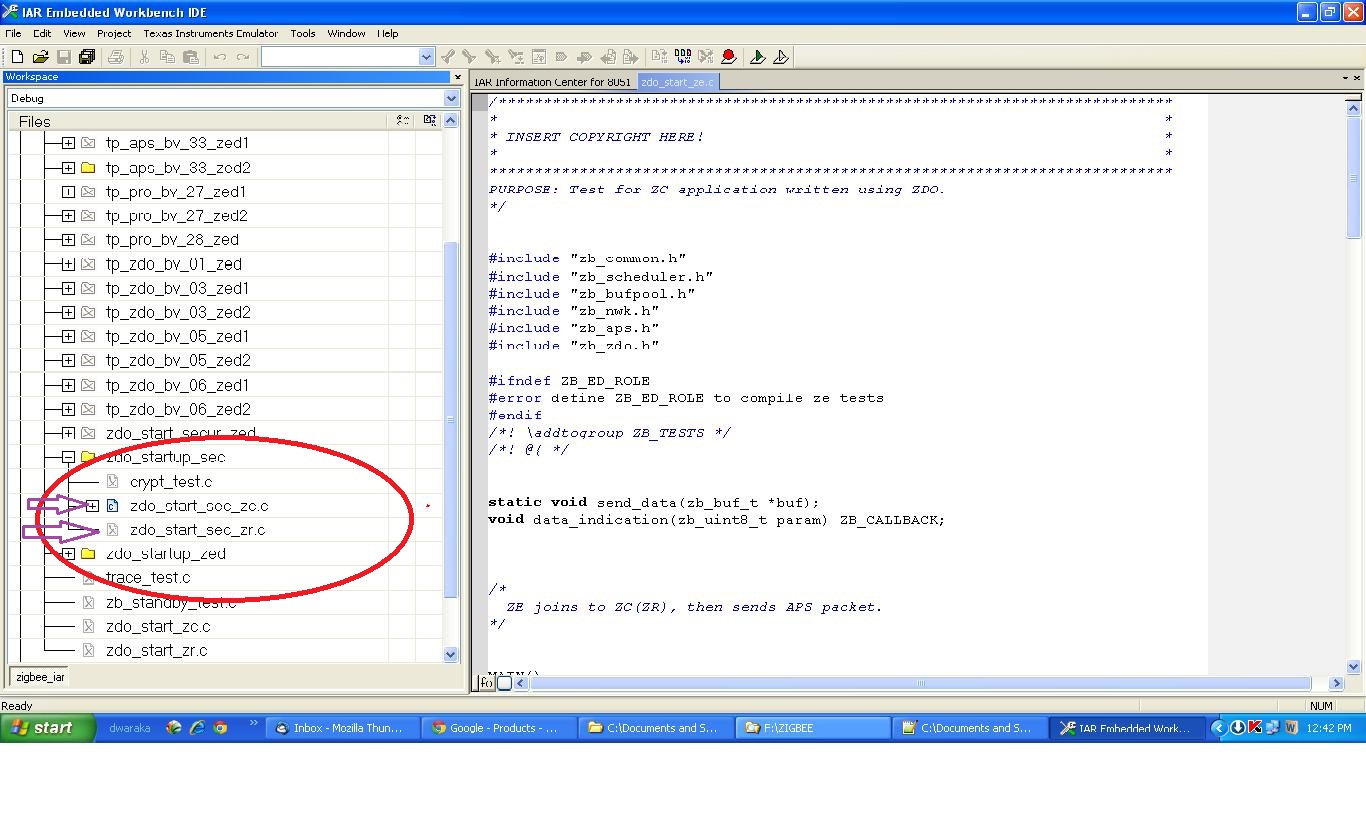Open the Replace dialog icon

(x=515, y=57)
